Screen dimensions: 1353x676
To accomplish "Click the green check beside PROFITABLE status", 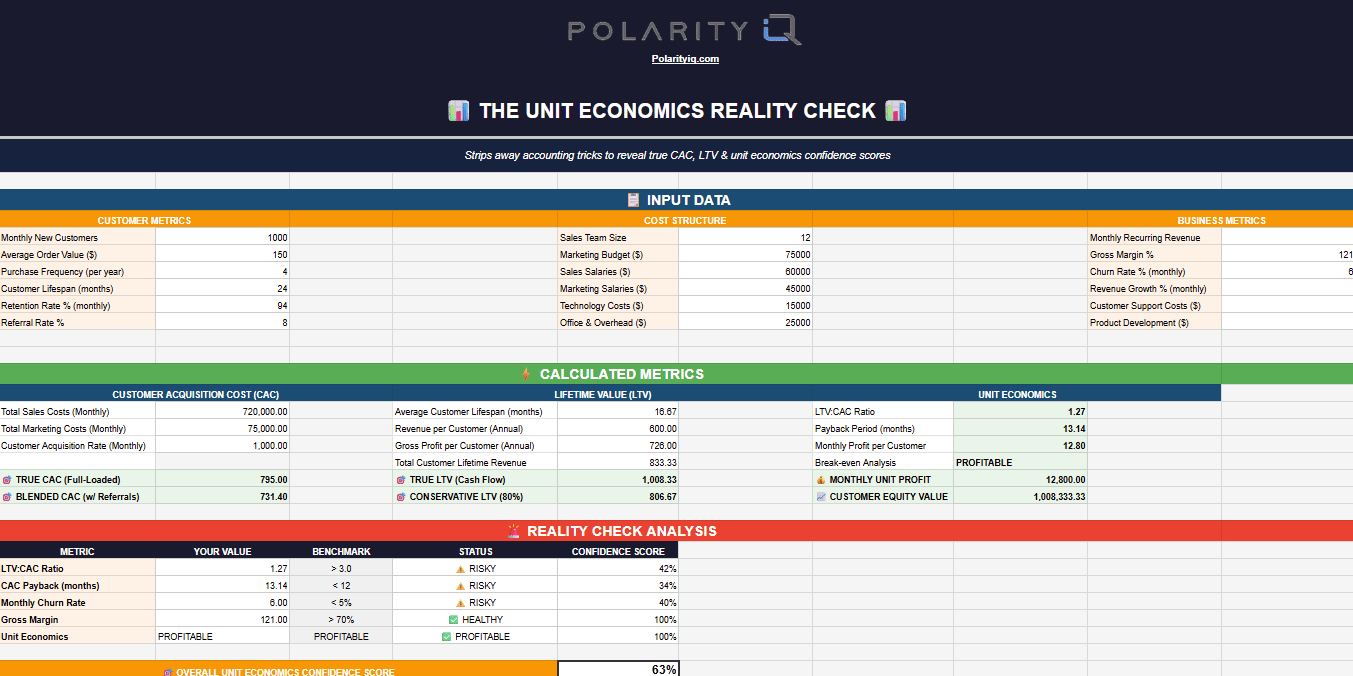I will [x=446, y=637].
